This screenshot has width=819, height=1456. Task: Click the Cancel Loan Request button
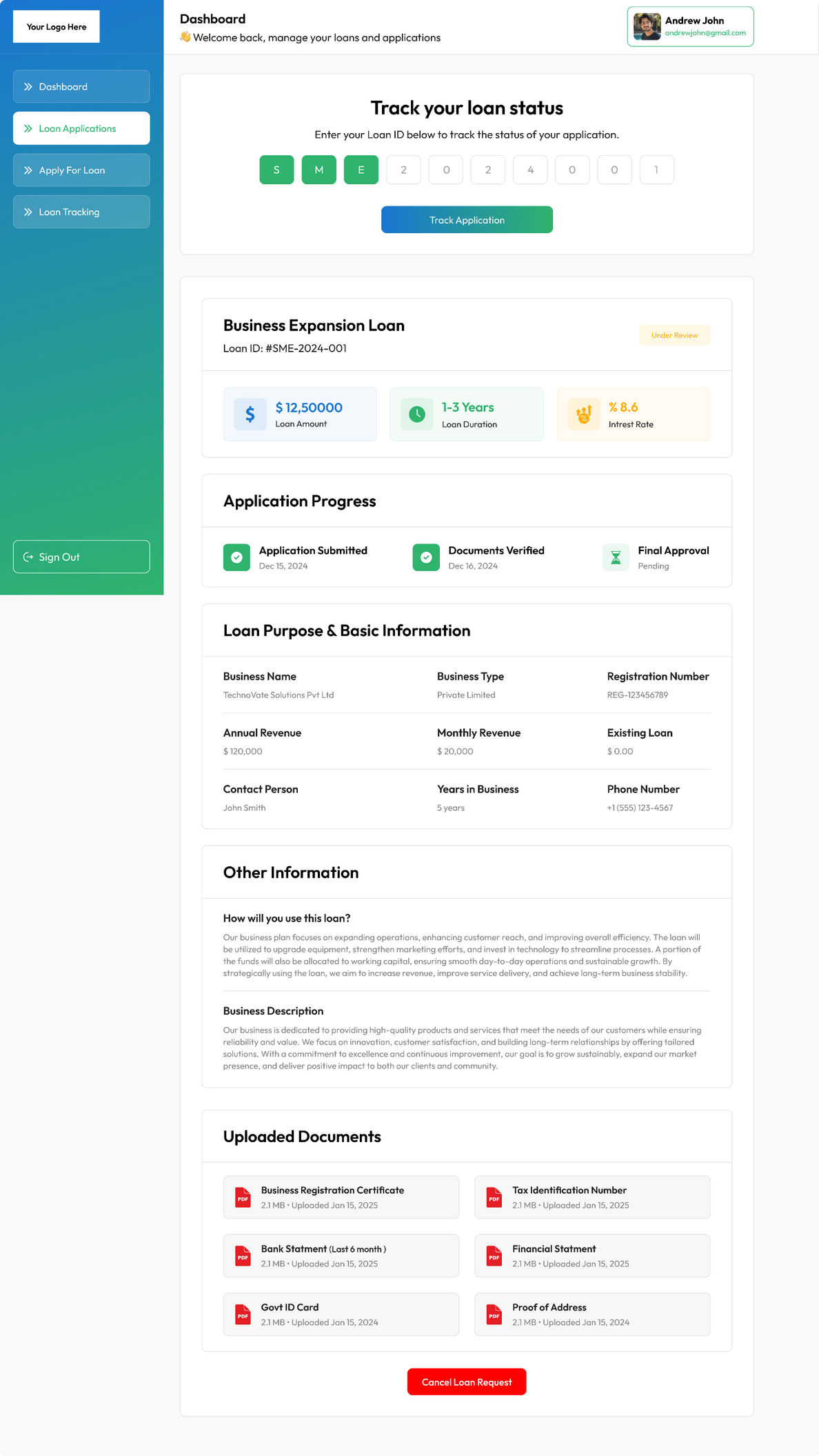(467, 1382)
